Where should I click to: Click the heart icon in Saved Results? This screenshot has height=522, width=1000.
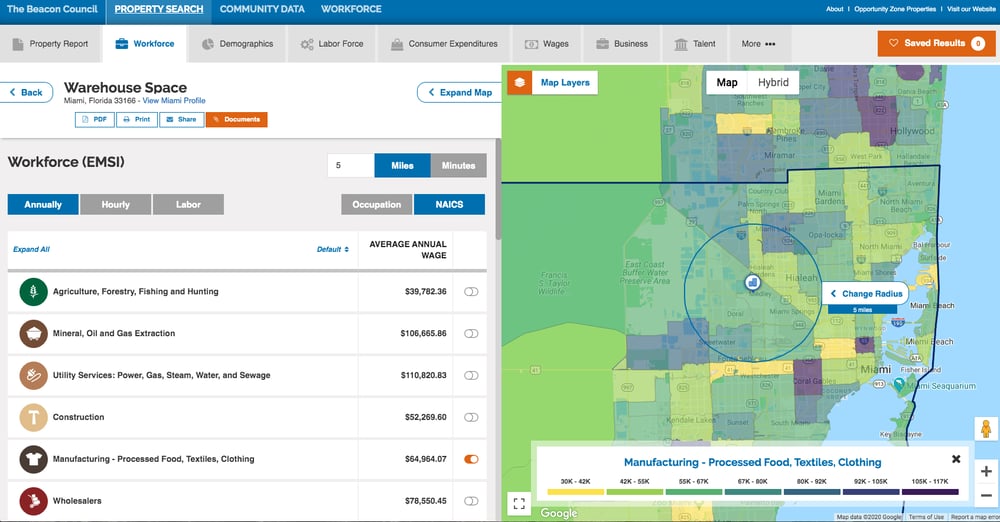tap(893, 43)
